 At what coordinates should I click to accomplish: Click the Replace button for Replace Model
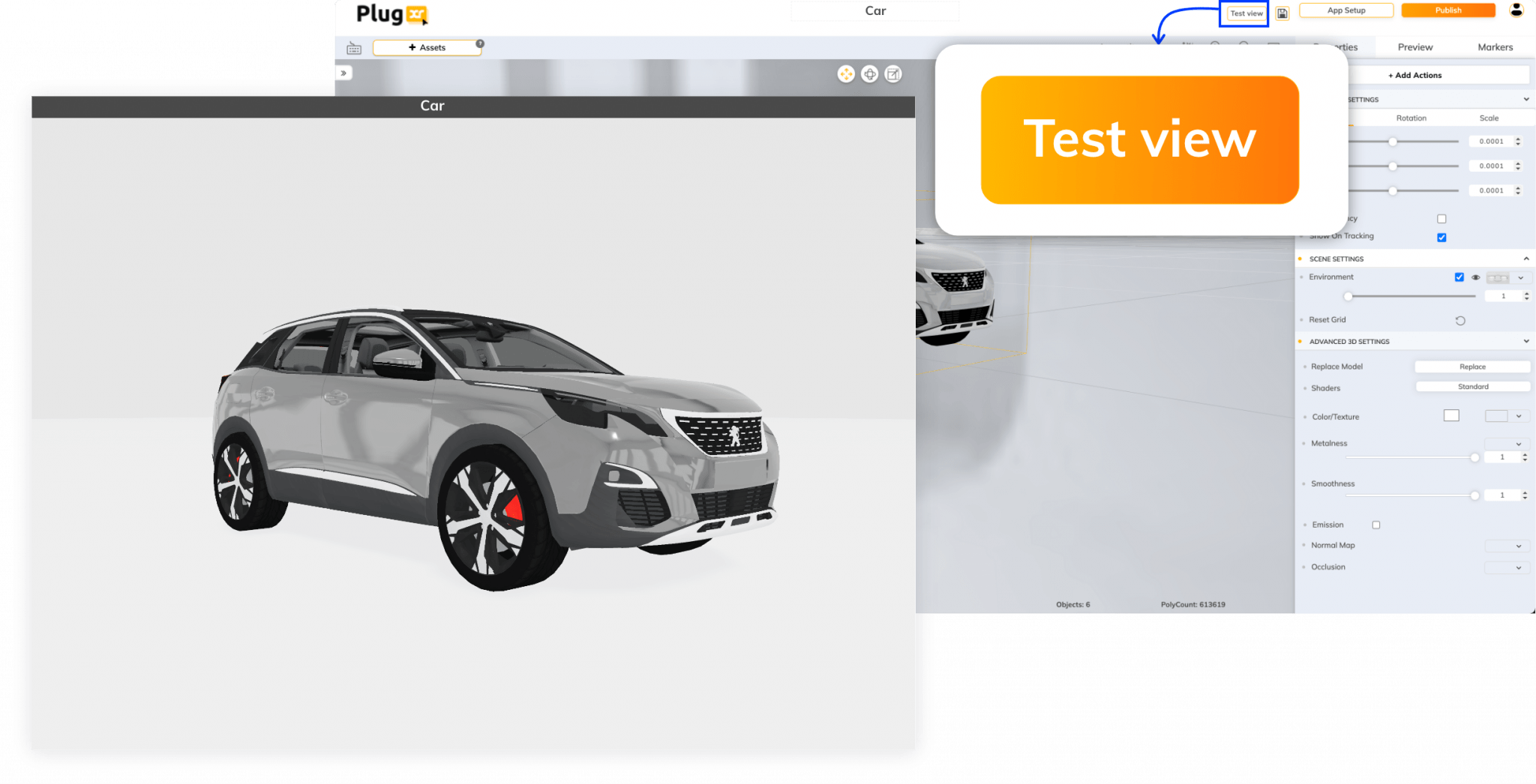tap(1472, 367)
